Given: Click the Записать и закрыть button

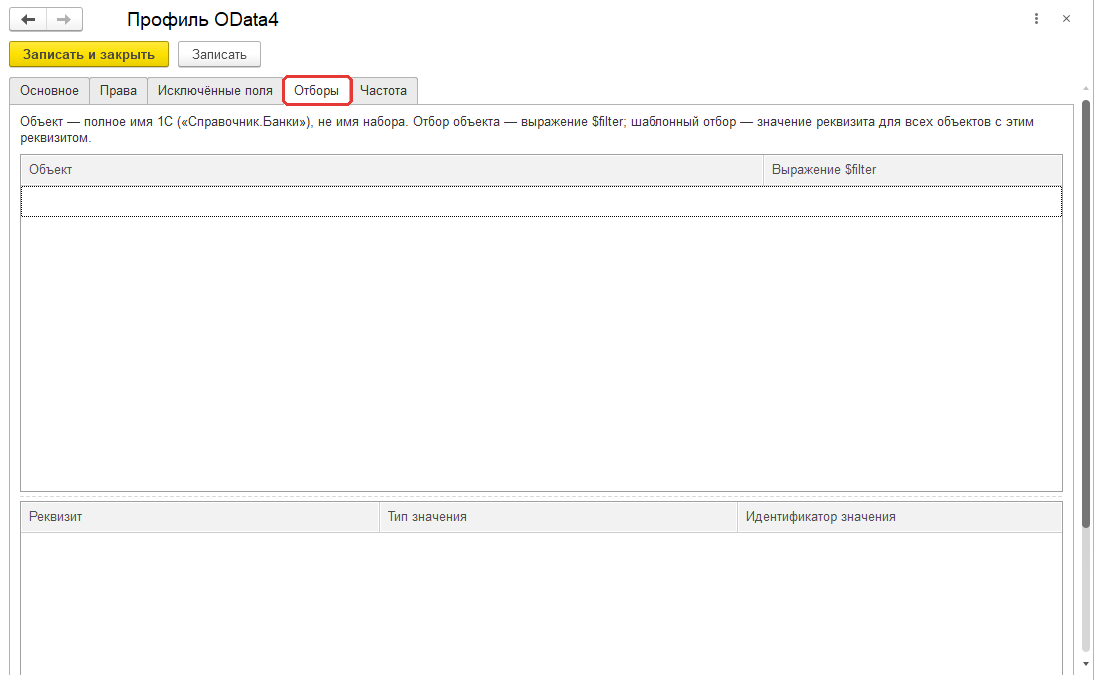Looking at the screenshot, I should [89, 54].
